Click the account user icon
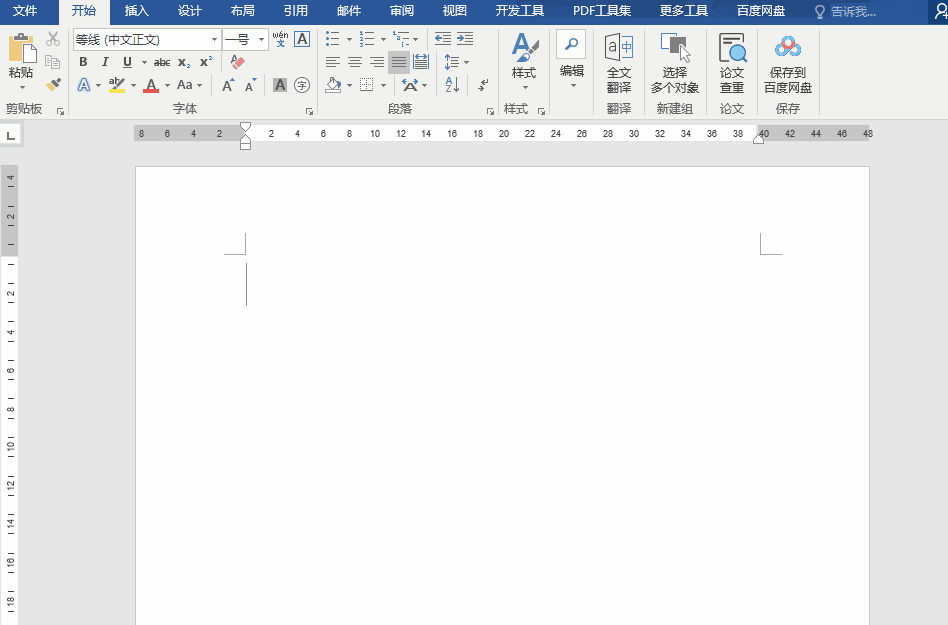The width and height of the screenshot is (948, 625). (941, 11)
